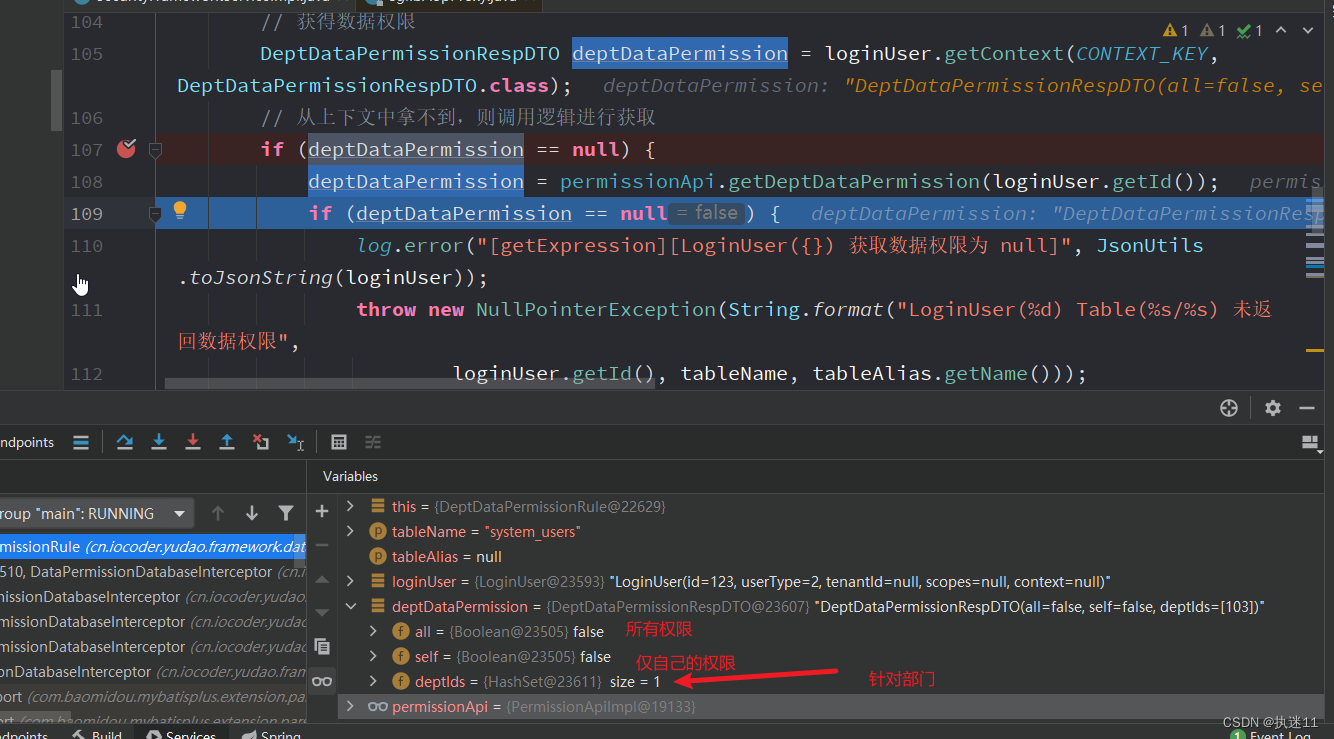
Task: Click the Show Execution Point icon
Action: coord(81,442)
